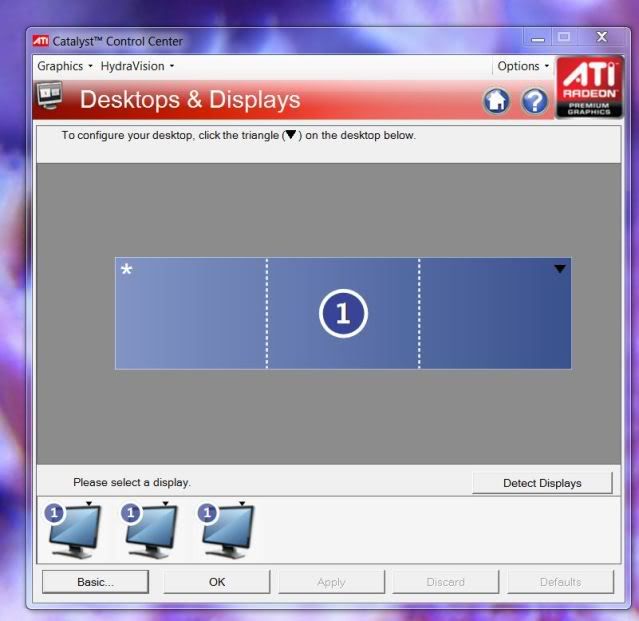Screen dimensions: 639x621
Task: Switch to Basic view button
Action: click(95, 582)
